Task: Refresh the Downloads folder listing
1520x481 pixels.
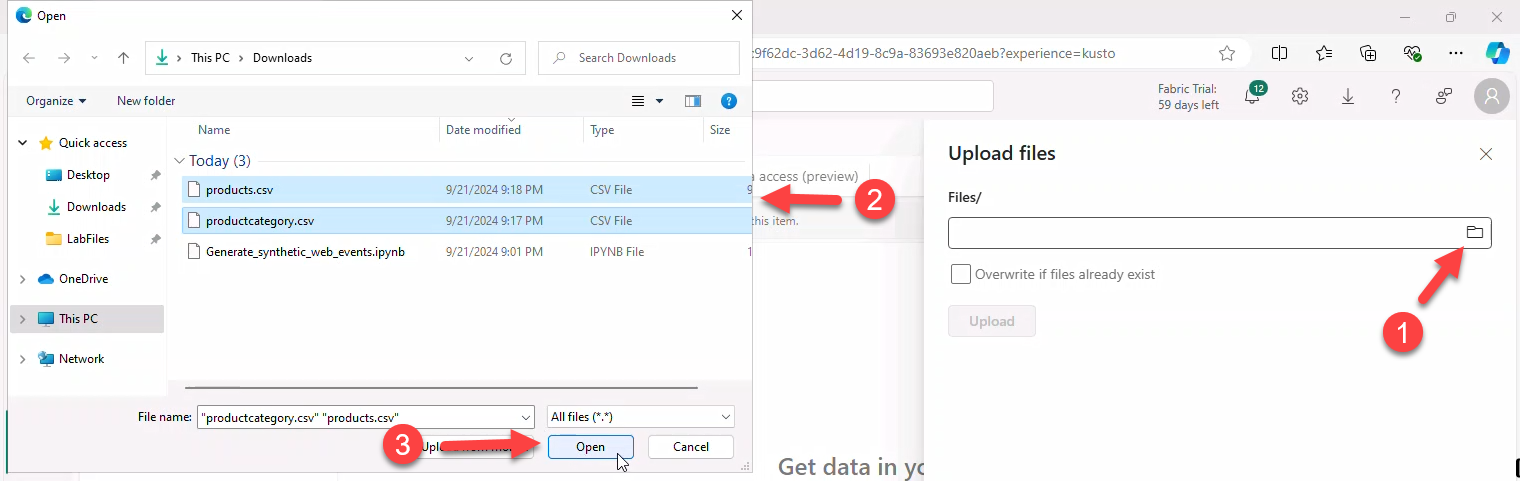Action: (x=506, y=58)
